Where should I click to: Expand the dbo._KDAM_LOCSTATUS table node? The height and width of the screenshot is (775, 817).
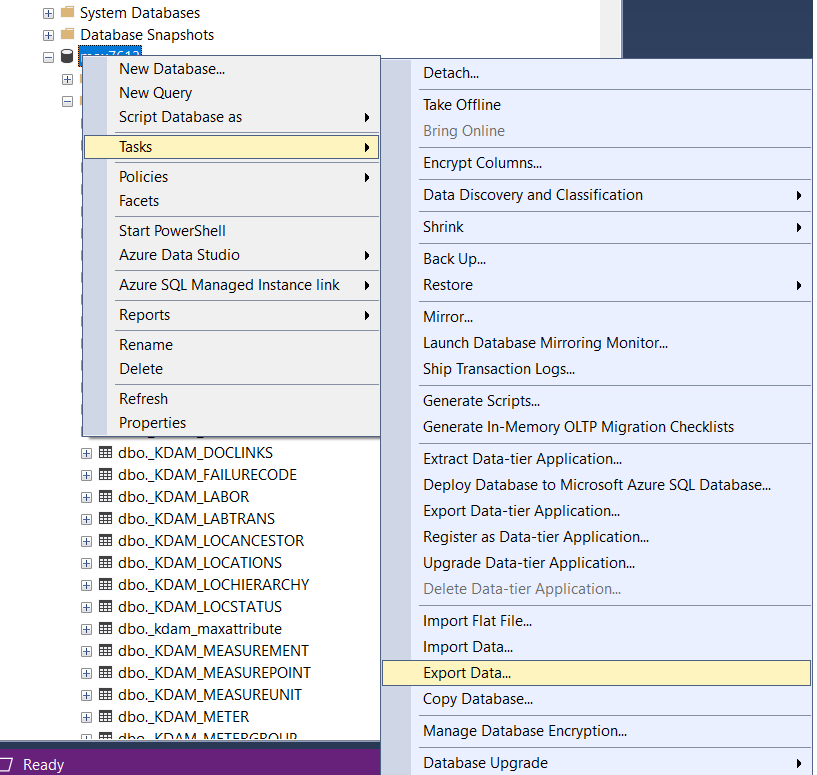(x=86, y=607)
